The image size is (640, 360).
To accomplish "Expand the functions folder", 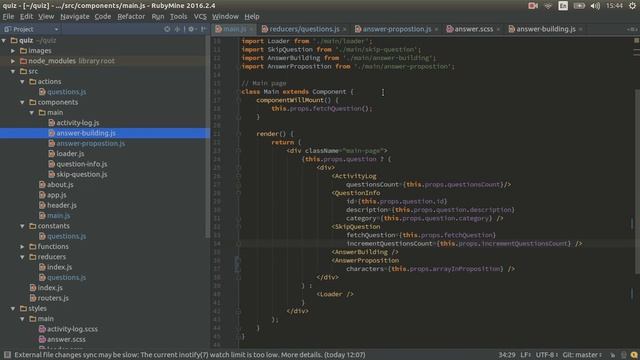I will coord(22,247).
